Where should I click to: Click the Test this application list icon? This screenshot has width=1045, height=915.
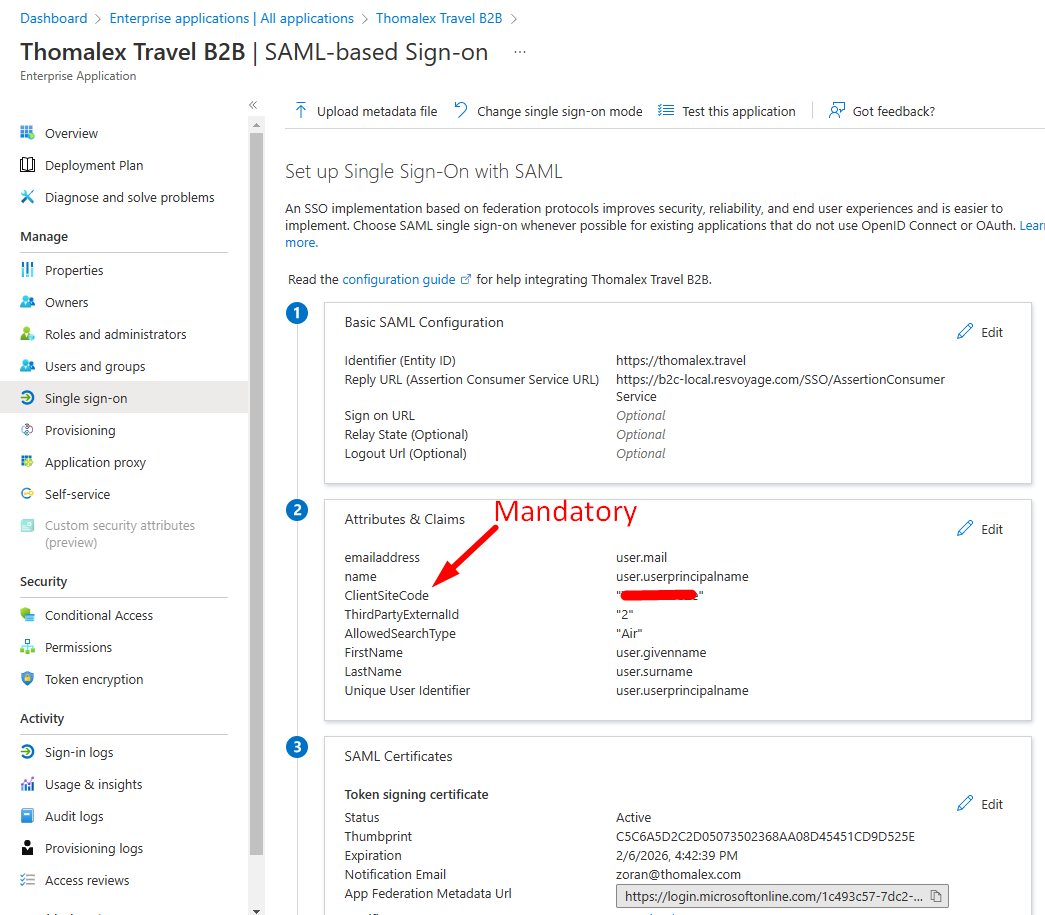coord(666,111)
